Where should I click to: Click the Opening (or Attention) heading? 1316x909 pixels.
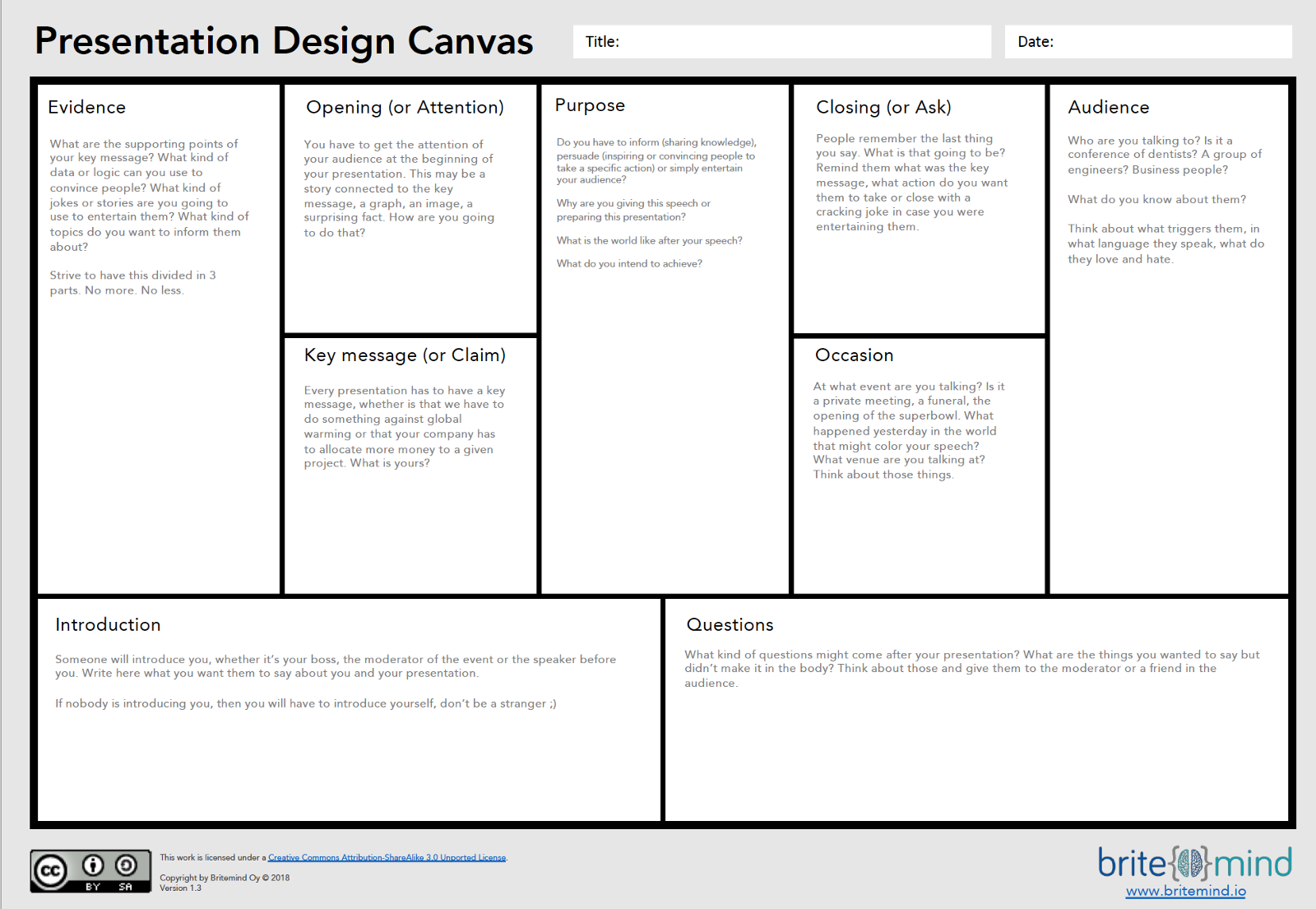(405, 108)
